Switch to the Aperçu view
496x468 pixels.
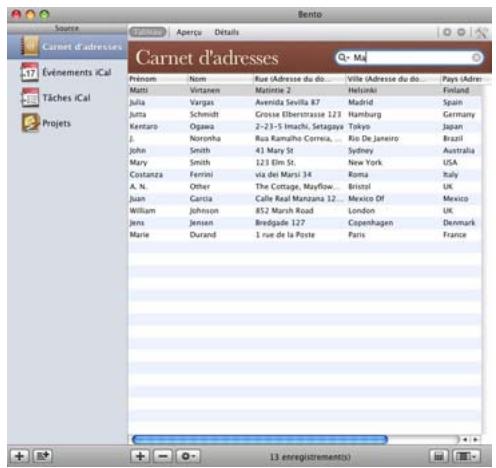189,32
